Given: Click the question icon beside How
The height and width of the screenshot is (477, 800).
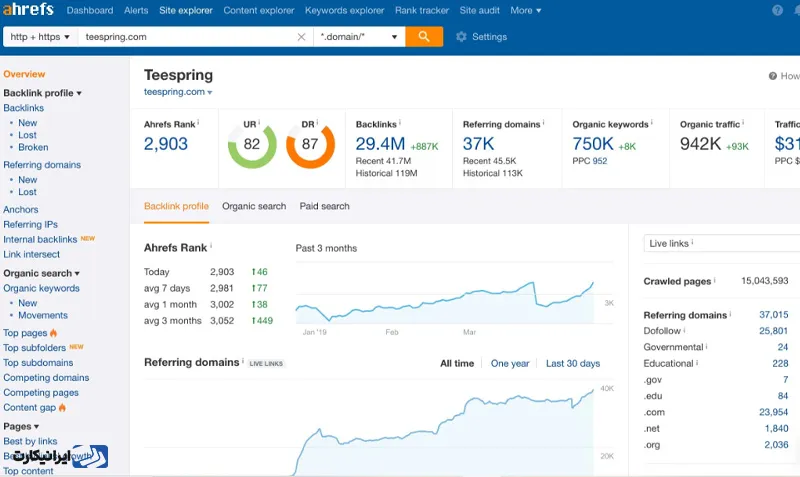Looking at the screenshot, I should [x=772, y=76].
